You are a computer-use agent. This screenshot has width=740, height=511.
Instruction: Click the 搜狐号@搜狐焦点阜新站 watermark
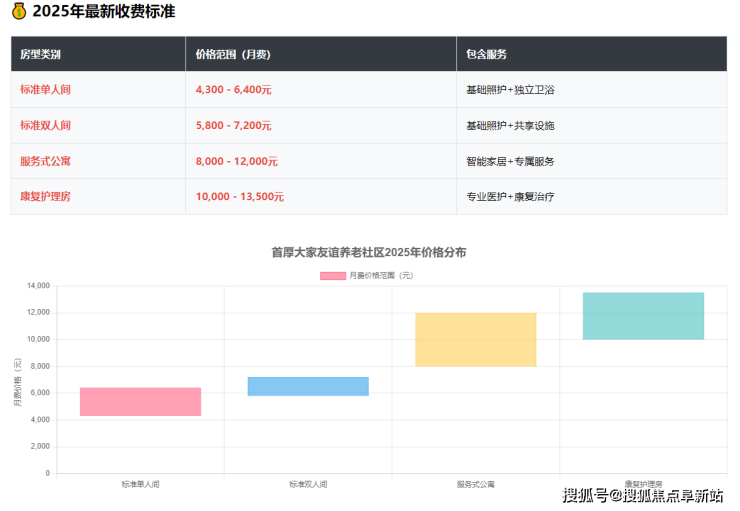tap(642, 496)
